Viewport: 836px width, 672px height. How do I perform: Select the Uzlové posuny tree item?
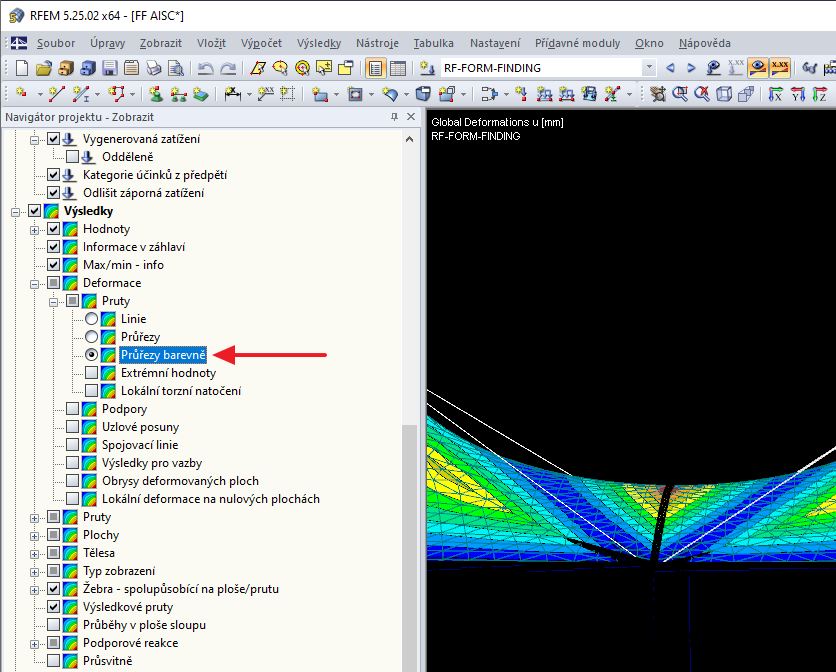tap(140, 427)
